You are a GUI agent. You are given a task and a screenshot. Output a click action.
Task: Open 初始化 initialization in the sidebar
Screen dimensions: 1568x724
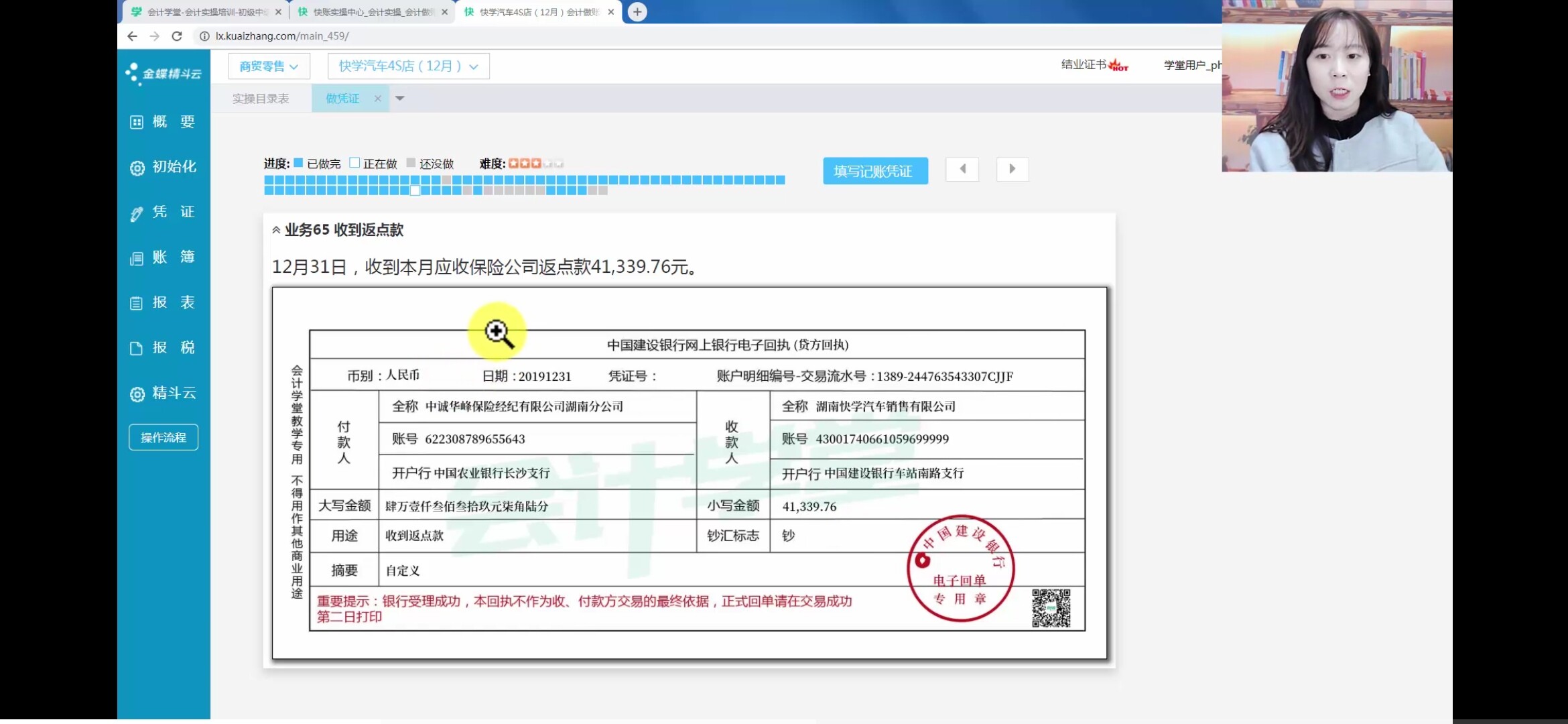[x=163, y=167]
